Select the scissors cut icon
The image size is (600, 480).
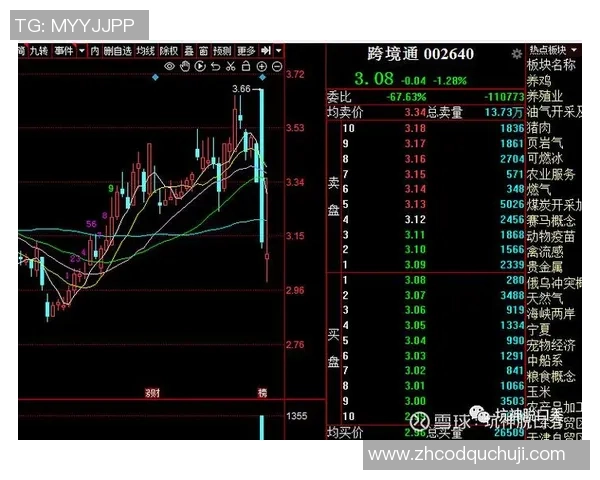pos(231,66)
